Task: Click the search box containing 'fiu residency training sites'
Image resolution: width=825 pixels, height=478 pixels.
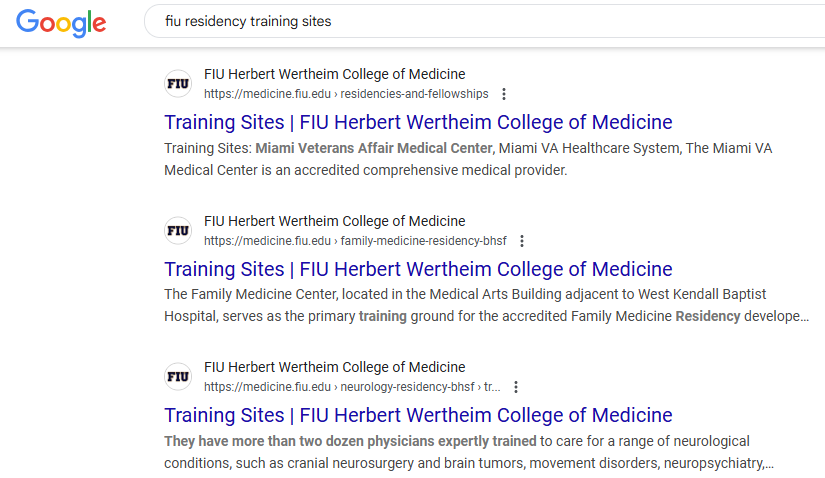Action: coord(484,21)
